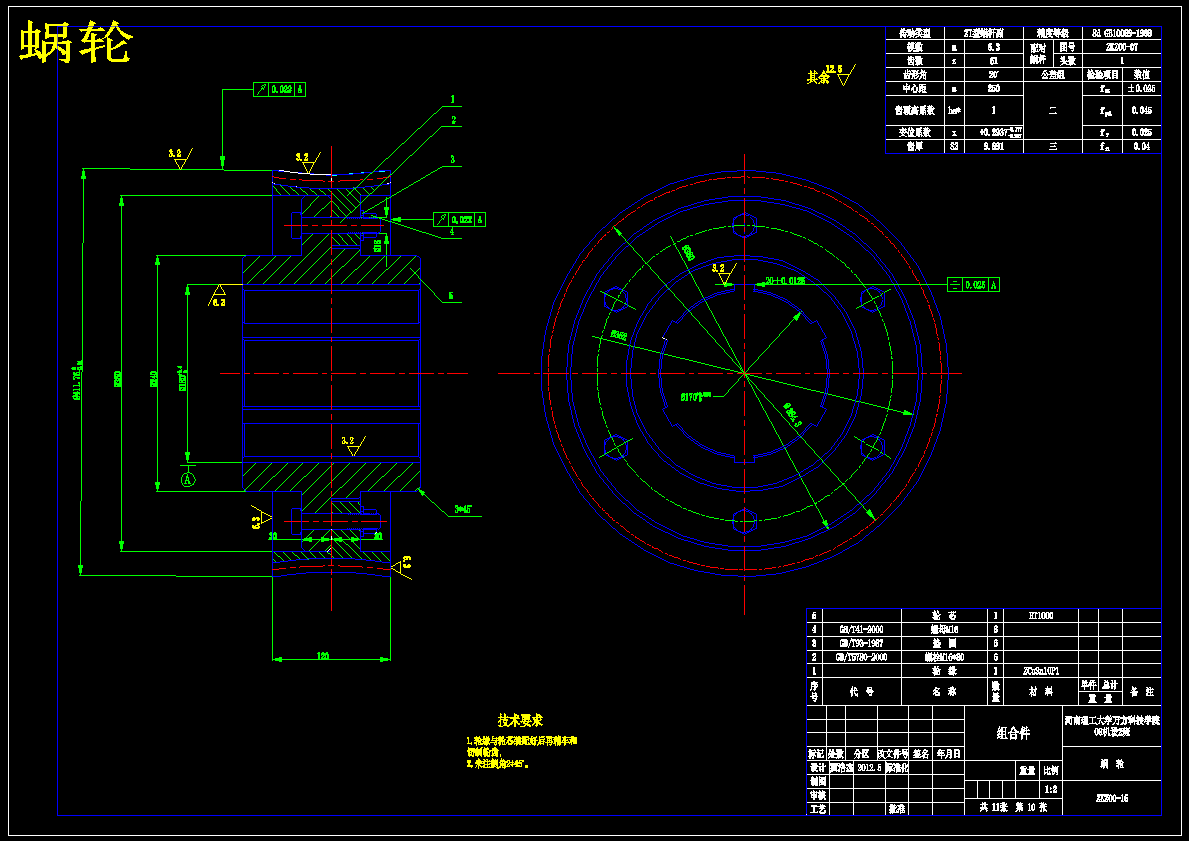The image size is (1189, 841).
Task: Click the tooth thickness value 9.891
Action: click(993, 146)
